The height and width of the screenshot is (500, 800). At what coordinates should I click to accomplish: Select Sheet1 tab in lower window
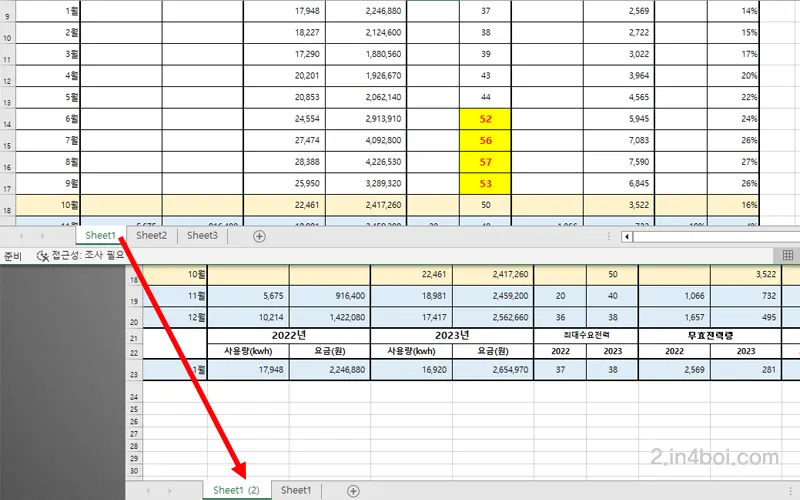pos(296,490)
